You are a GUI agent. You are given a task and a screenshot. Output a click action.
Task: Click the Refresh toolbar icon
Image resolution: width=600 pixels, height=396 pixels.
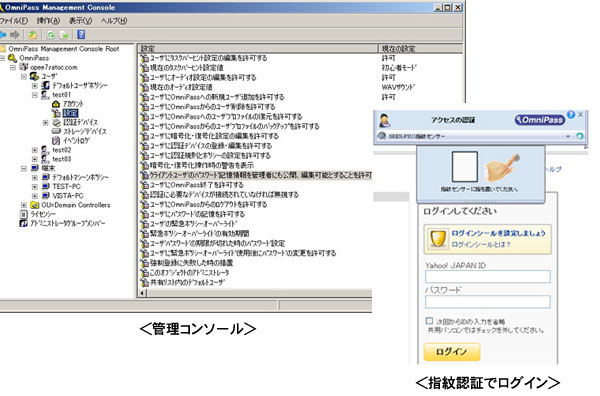(51, 35)
